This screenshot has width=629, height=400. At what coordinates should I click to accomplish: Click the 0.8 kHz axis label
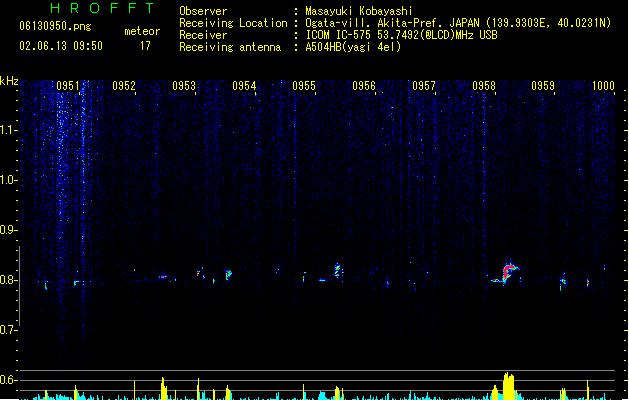coord(9,280)
